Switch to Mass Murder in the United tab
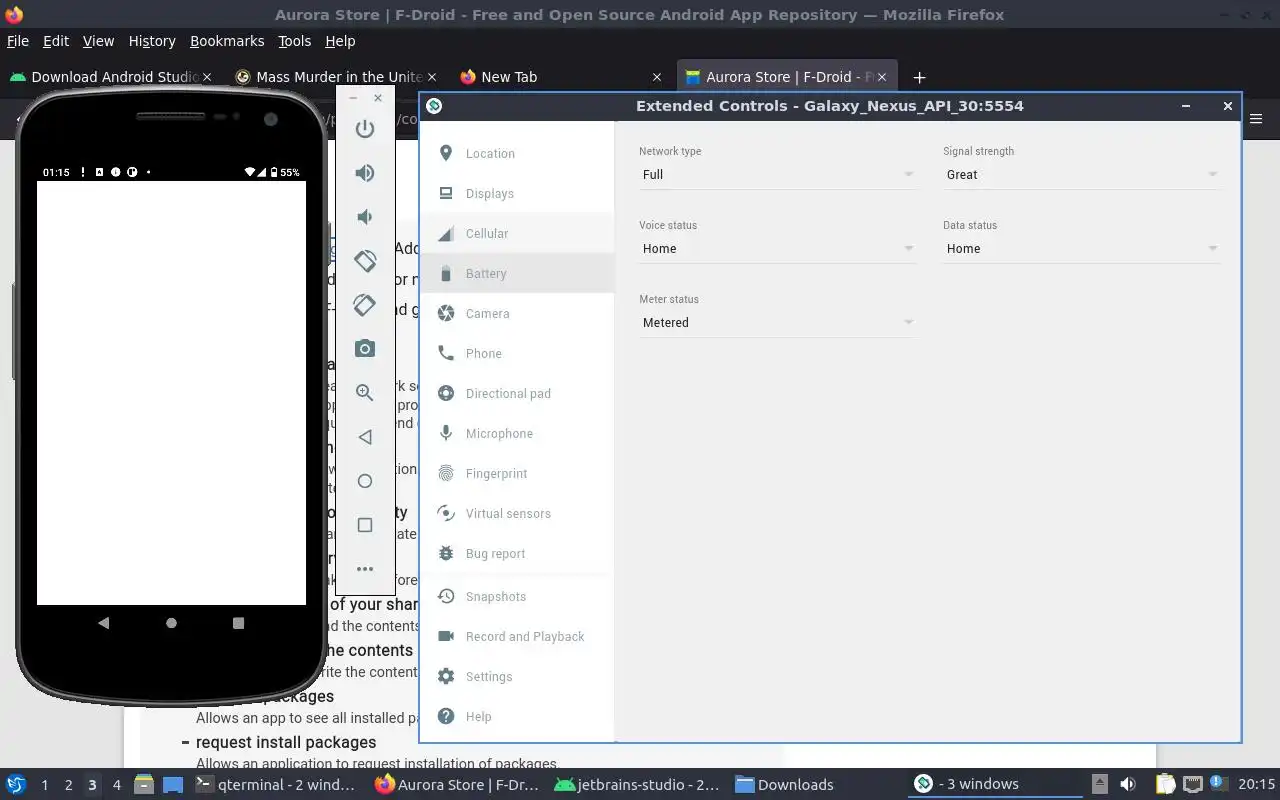The image size is (1280, 800). [x=338, y=77]
